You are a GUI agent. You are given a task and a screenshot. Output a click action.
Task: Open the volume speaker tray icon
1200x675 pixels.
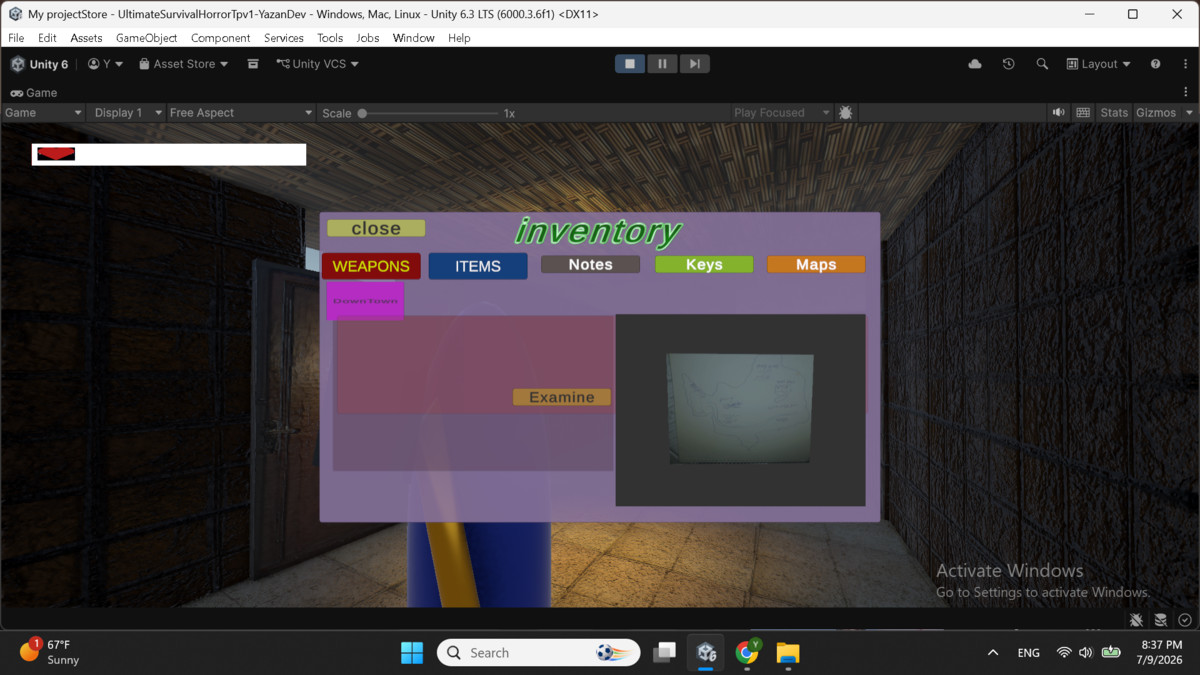(x=1086, y=653)
